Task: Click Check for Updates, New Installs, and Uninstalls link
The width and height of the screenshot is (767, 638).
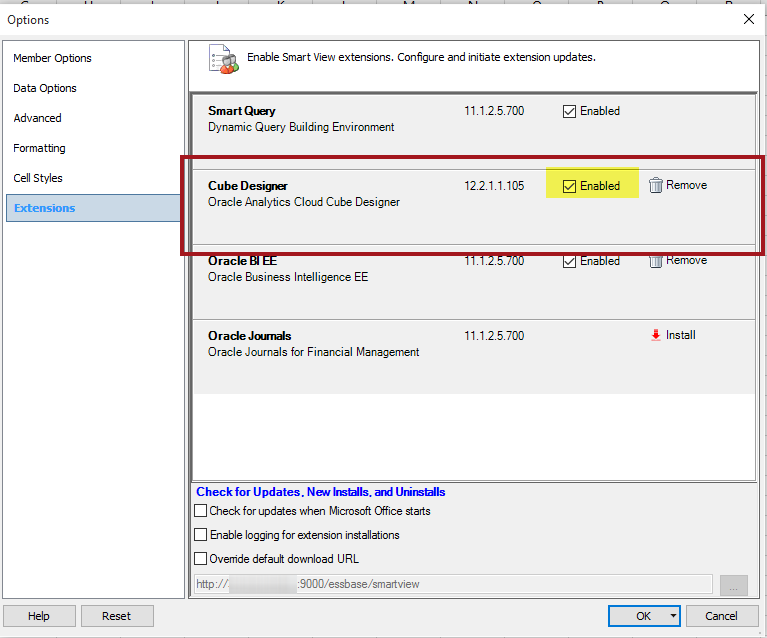Action: [x=320, y=492]
